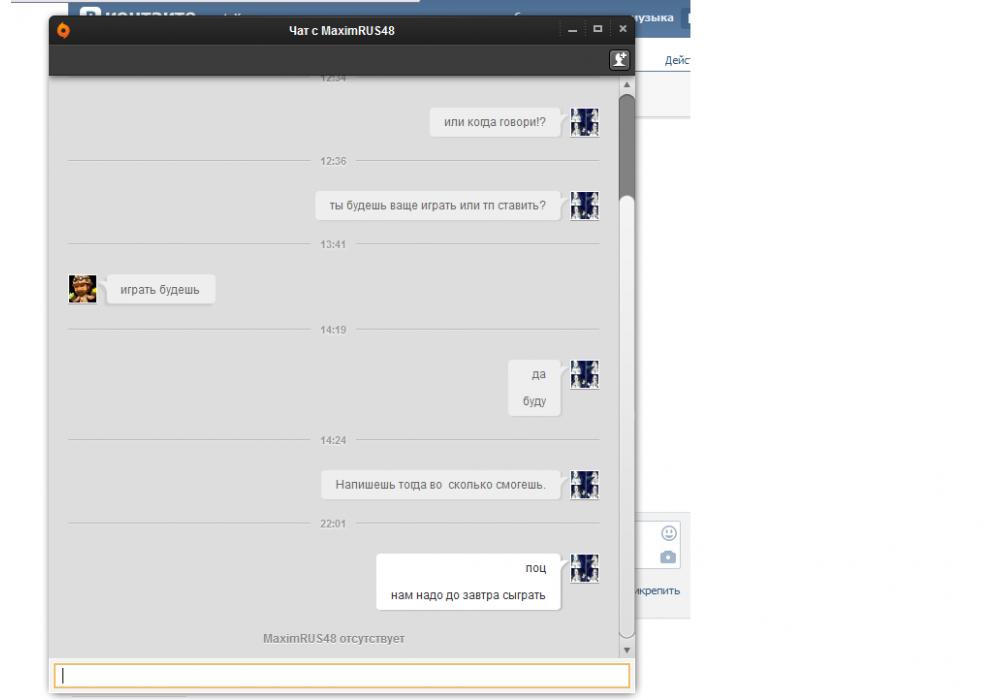
Task: Maximize the Origin chat window
Action: coord(598,29)
